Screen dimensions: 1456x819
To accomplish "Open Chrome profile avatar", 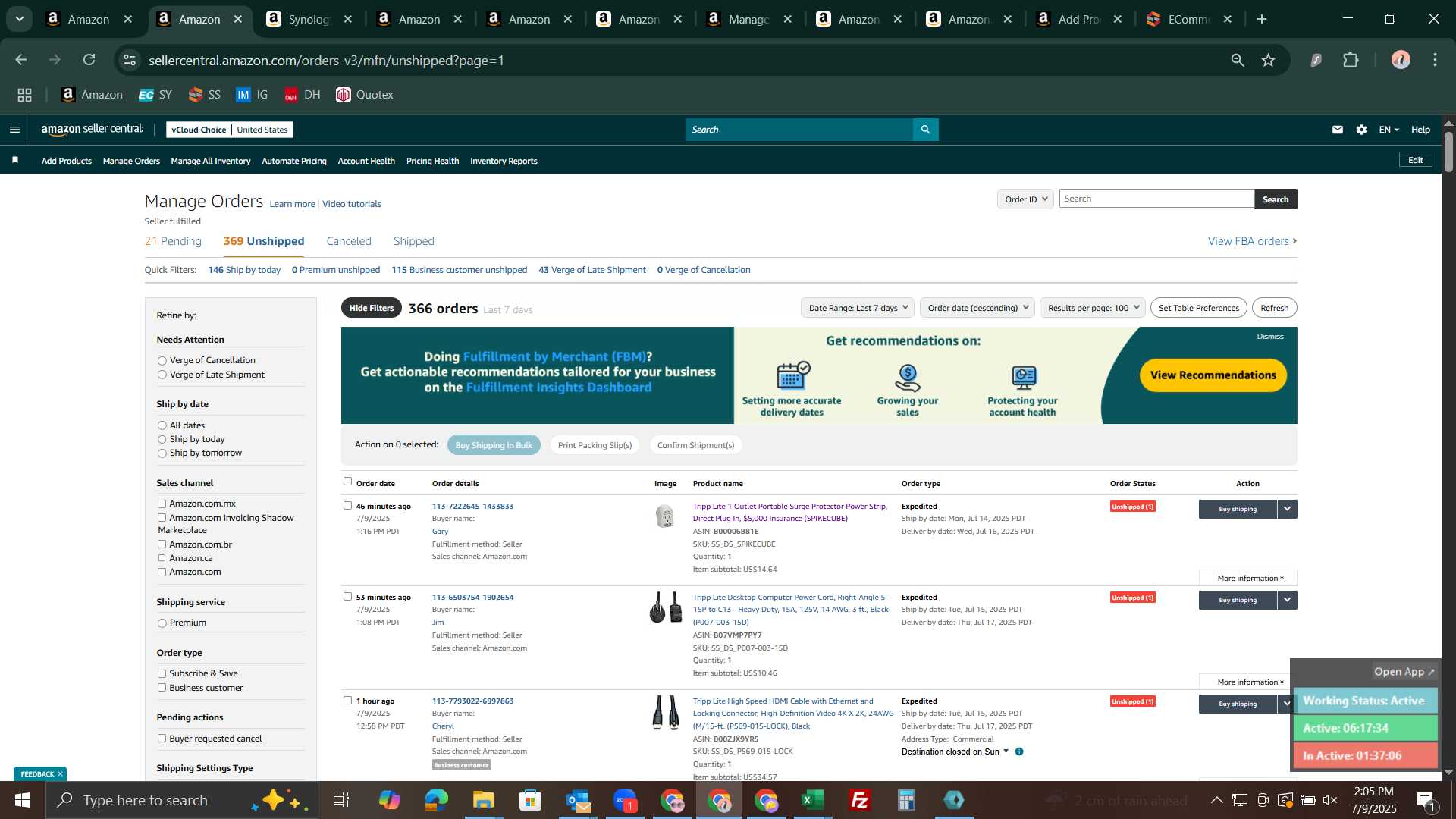I will [1400, 60].
